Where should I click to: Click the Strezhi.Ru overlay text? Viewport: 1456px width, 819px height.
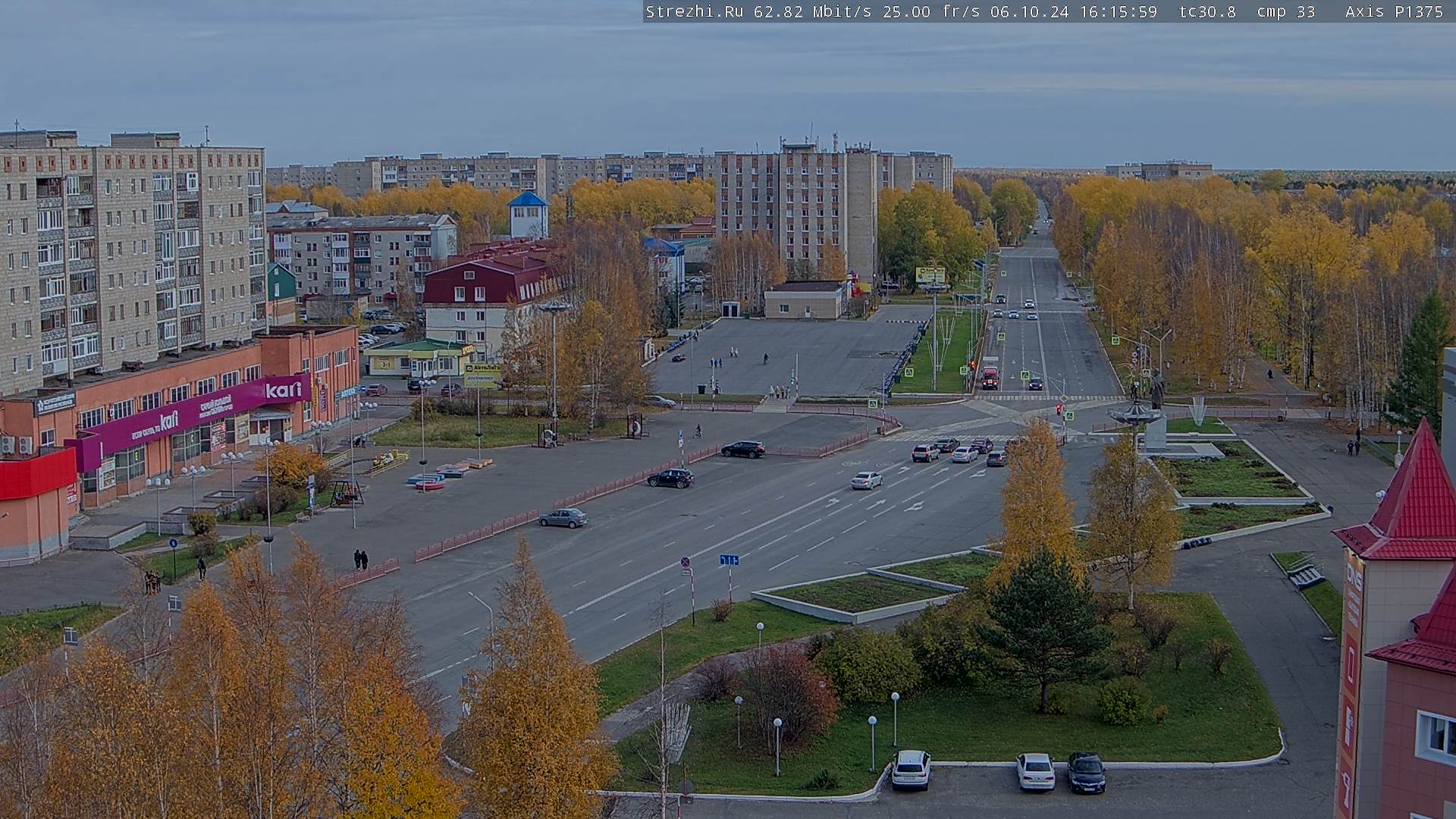(694, 11)
